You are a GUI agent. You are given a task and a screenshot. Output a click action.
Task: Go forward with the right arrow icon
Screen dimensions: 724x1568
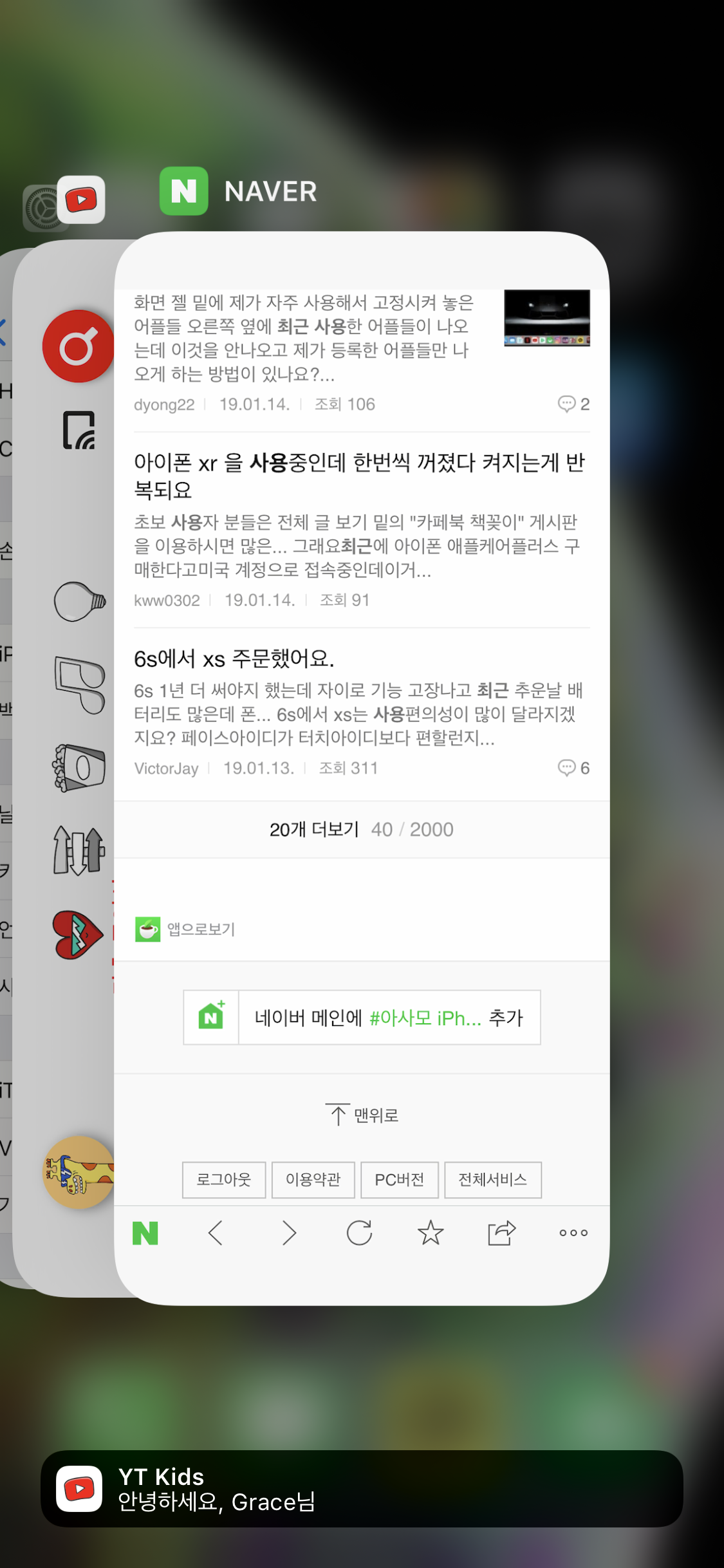click(x=289, y=1233)
